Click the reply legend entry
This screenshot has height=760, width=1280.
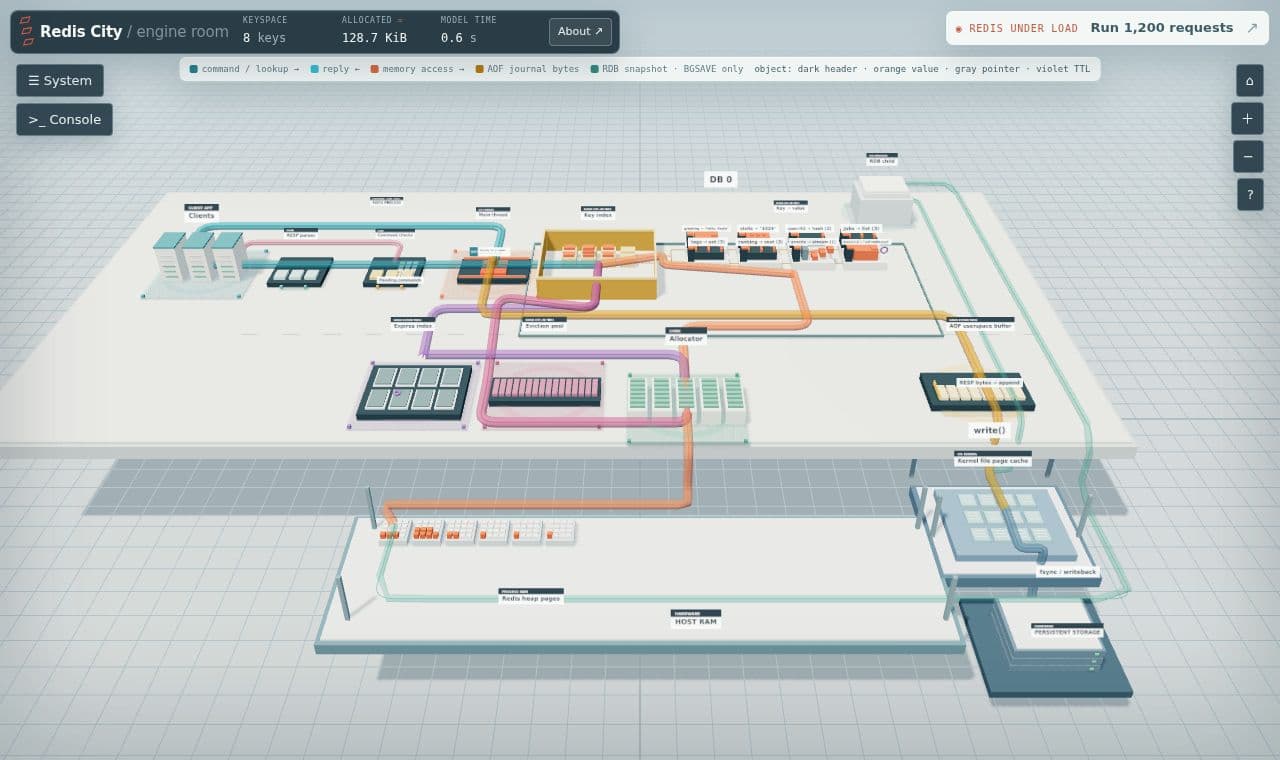335,69
